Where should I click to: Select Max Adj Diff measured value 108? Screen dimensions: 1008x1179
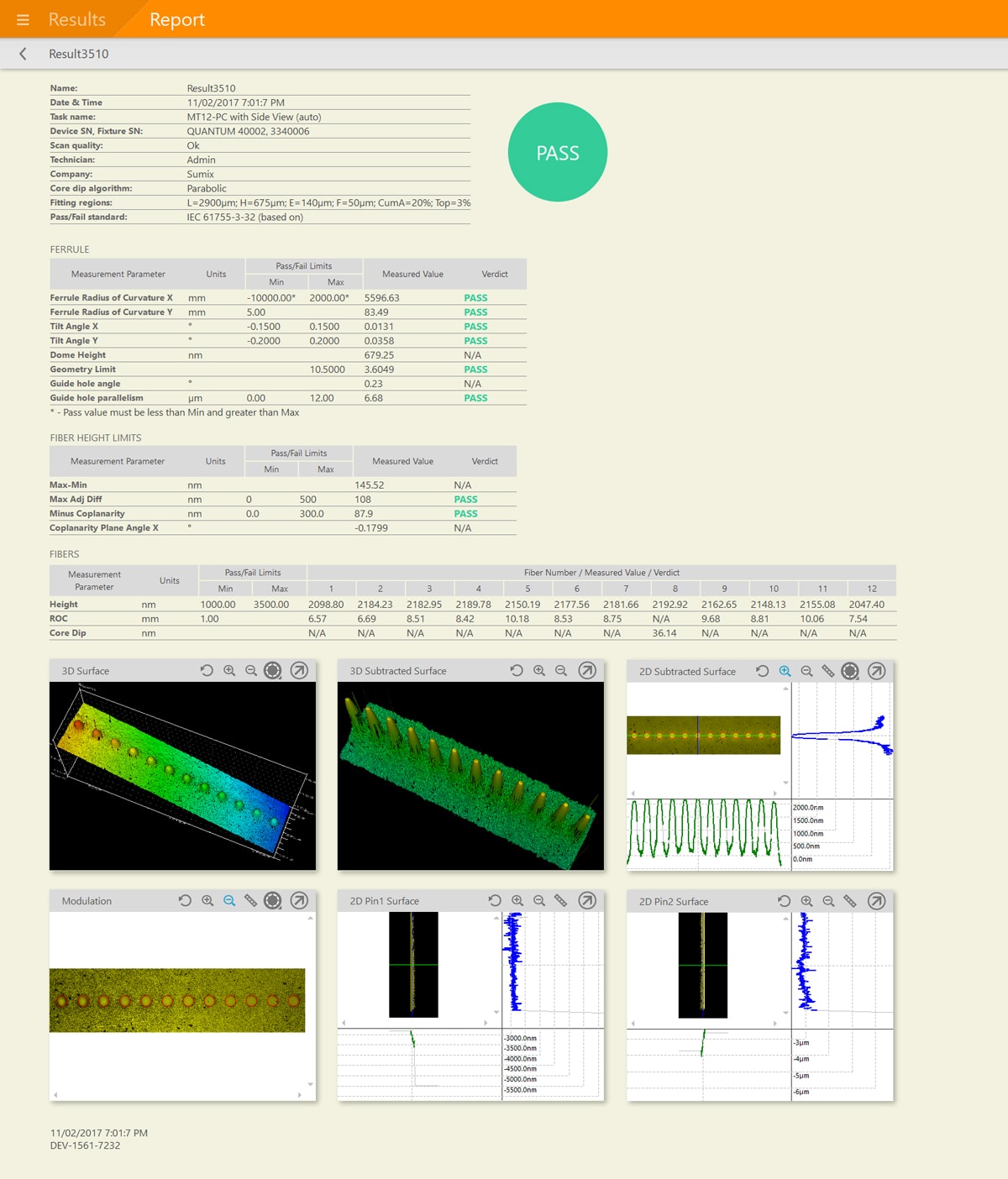pos(363,500)
